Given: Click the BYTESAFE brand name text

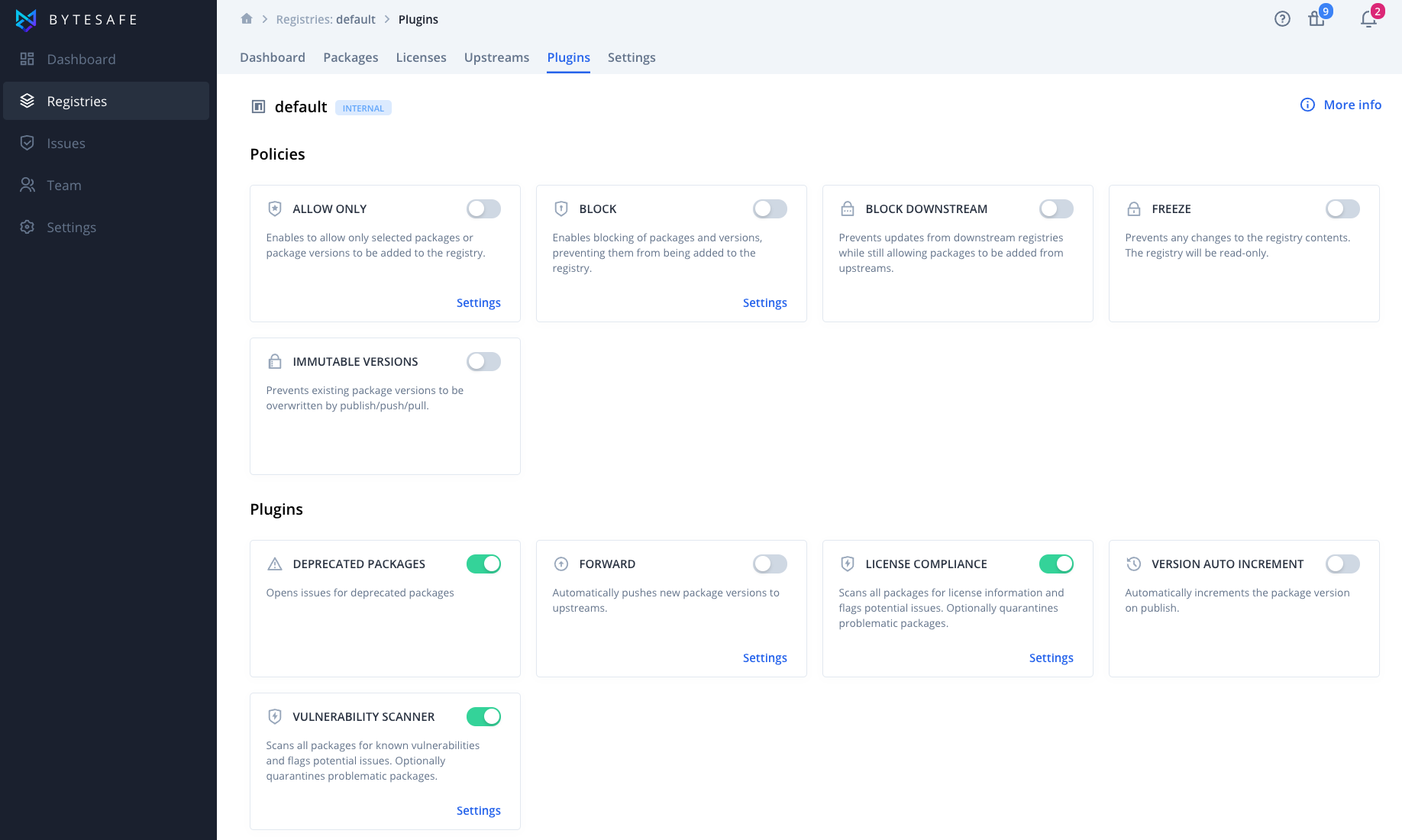Looking at the screenshot, I should click(93, 20).
